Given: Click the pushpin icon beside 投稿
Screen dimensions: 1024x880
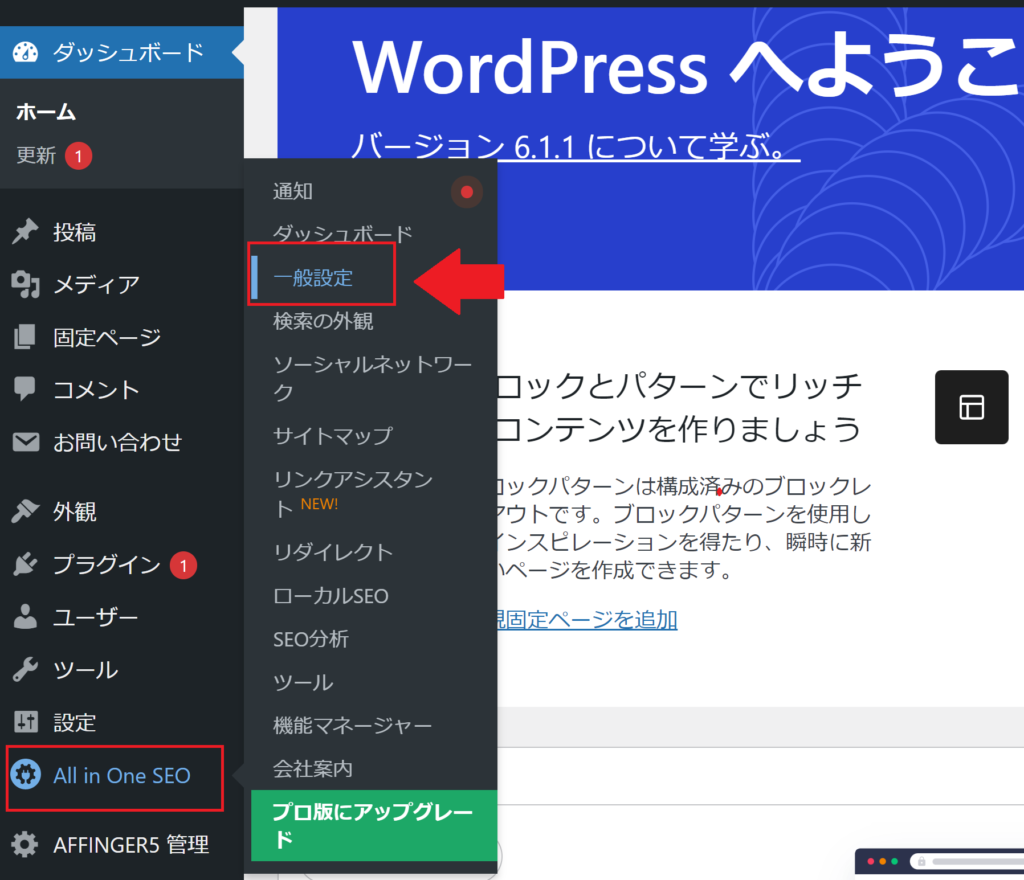Looking at the screenshot, I should pyautogui.click(x=25, y=232).
